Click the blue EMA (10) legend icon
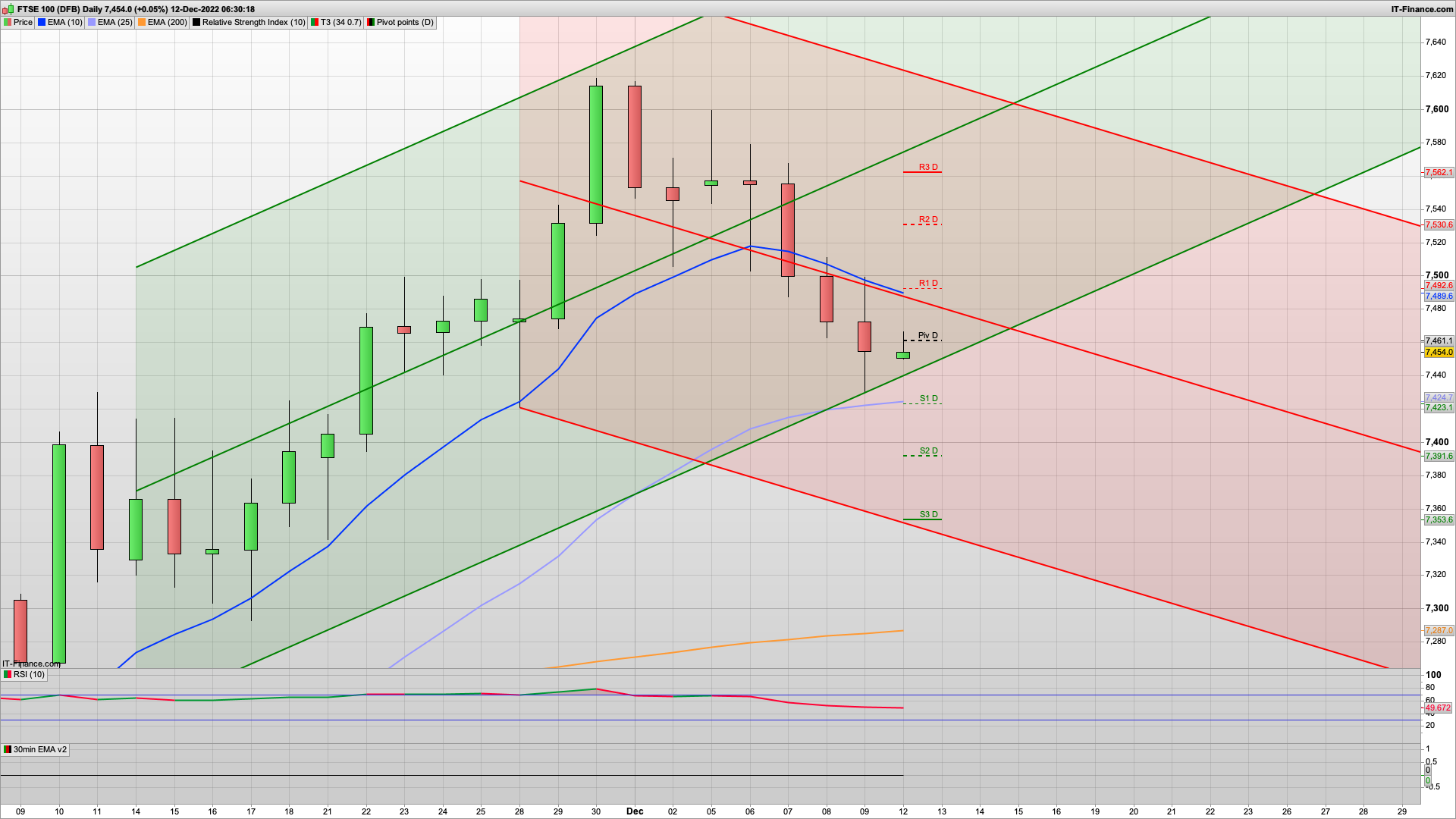The width and height of the screenshot is (1456, 819). coord(40,22)
